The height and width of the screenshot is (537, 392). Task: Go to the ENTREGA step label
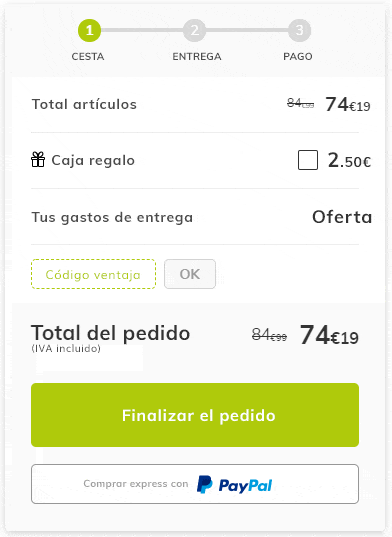tap(197, 57)
